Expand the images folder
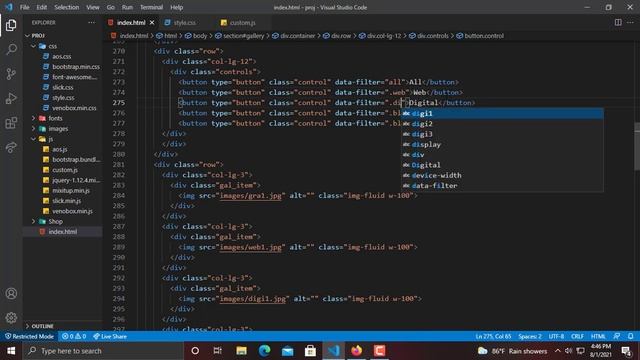Screen dimensions: 640x360 62,129
